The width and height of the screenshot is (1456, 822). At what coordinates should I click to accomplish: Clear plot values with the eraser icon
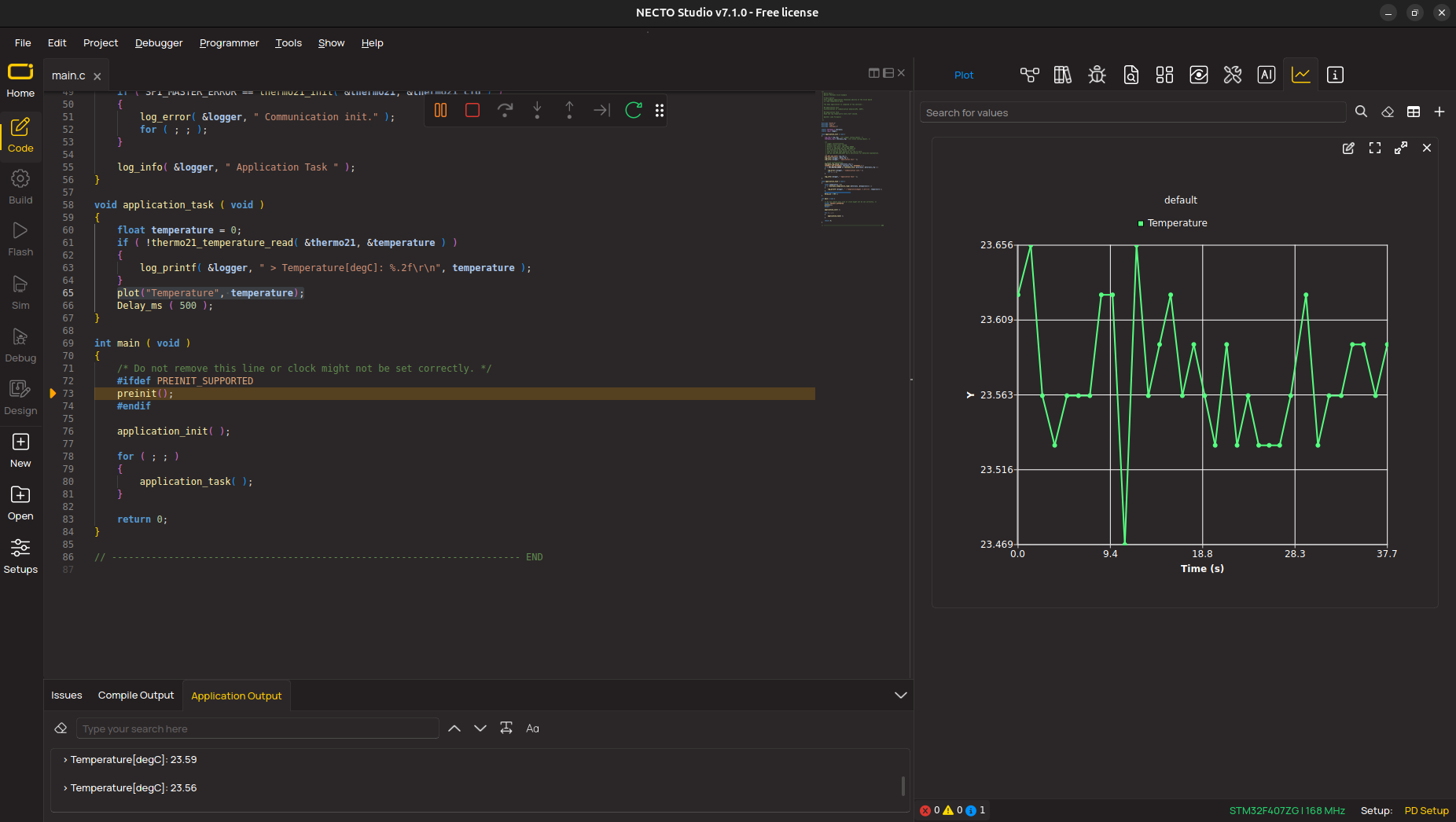pyautogui.click(x=1388, y=112)
